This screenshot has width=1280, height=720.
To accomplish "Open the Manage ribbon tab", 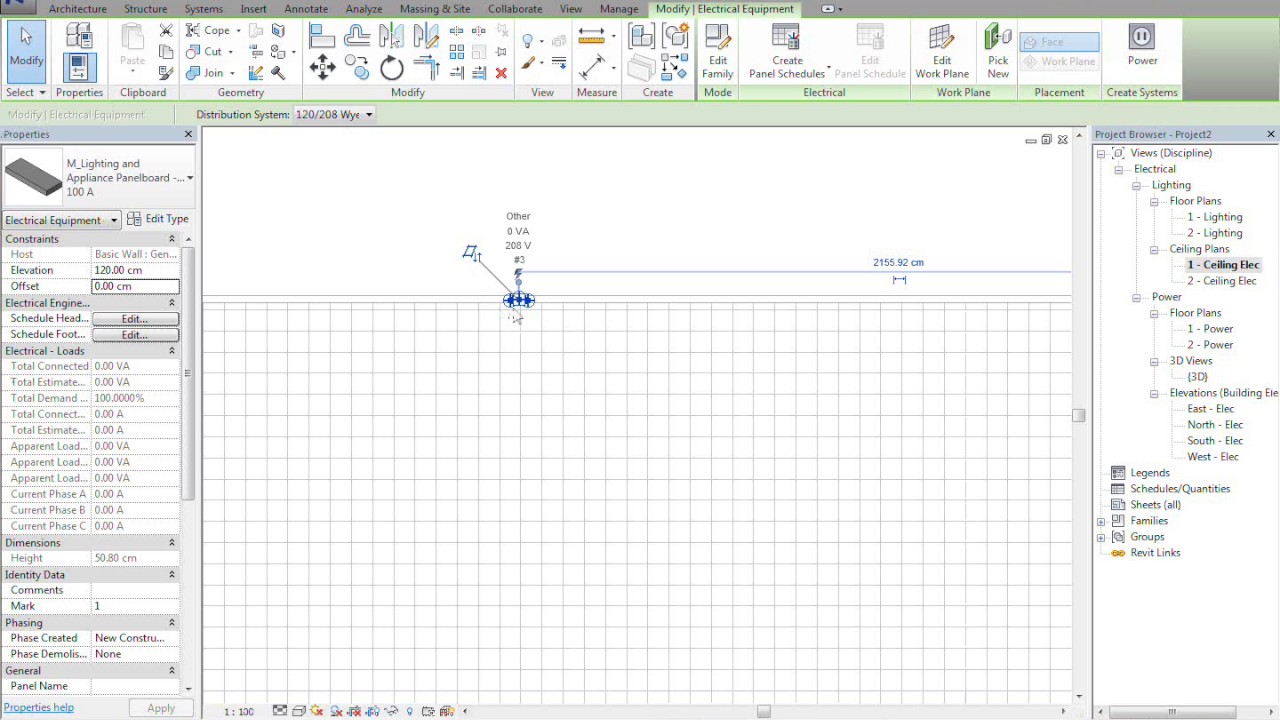I will [x=619, y=9].
